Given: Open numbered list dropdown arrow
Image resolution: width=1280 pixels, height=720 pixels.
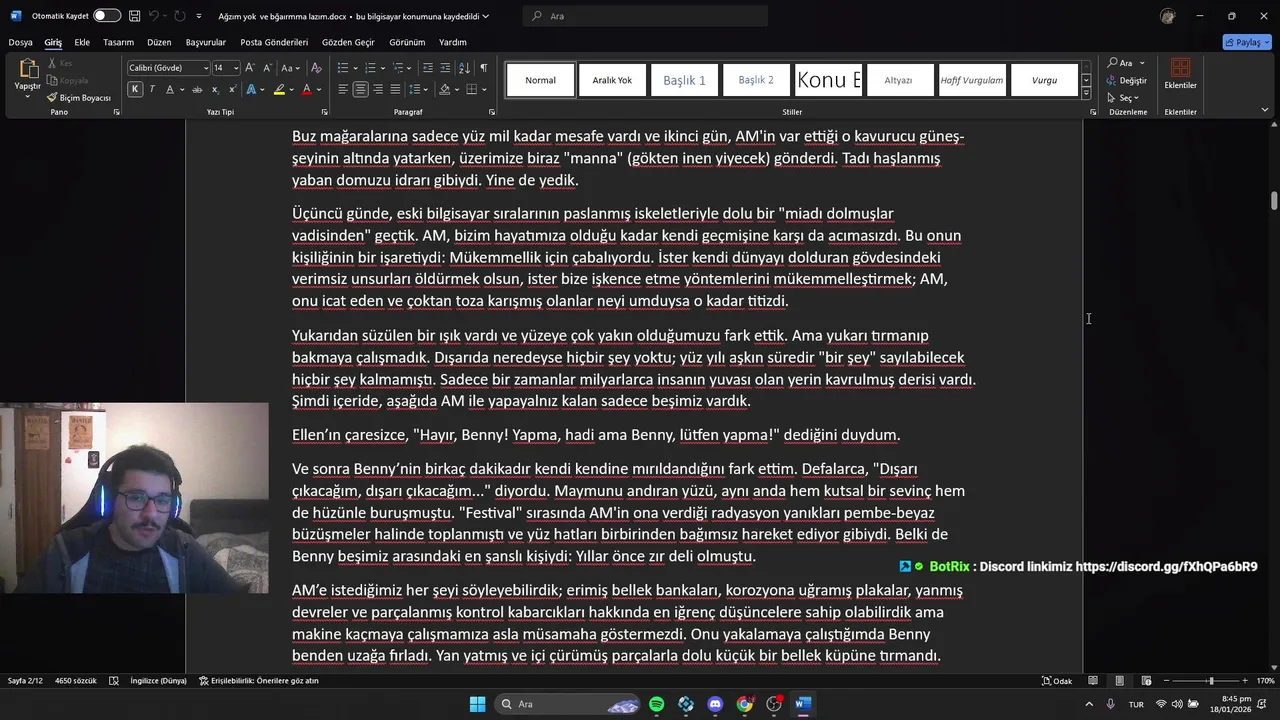Looking at the screenshot, I should point(382,68).
